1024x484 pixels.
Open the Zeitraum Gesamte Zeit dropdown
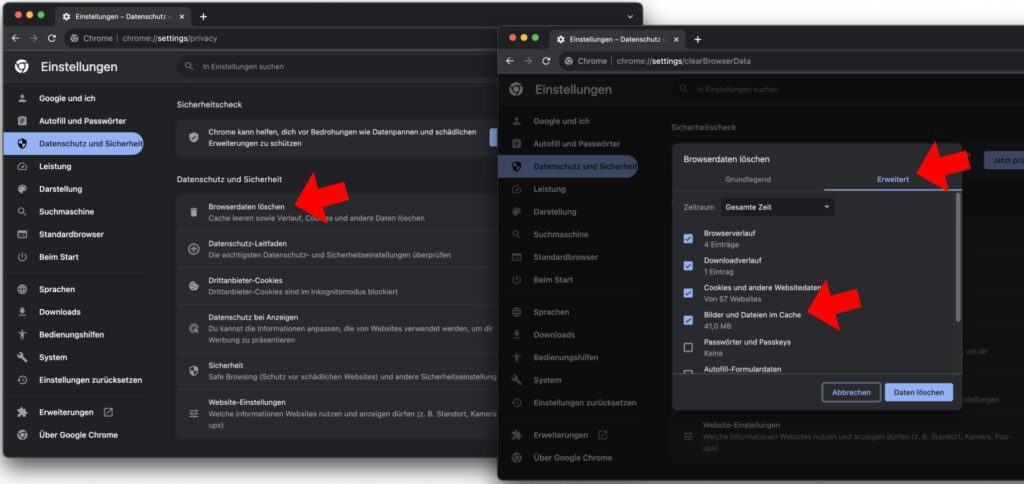[x=777, y=207]
